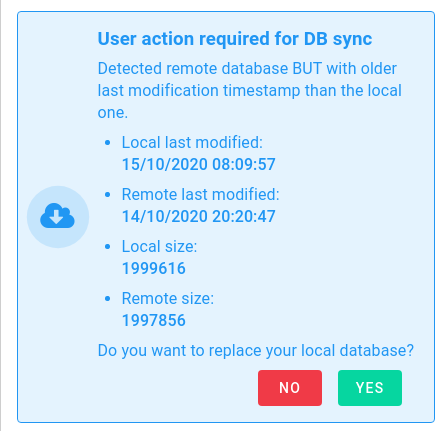Screen dimensions: 440x431
Task: Click the bullet beside 'Local size'
Action: click(x=107, y=247)
